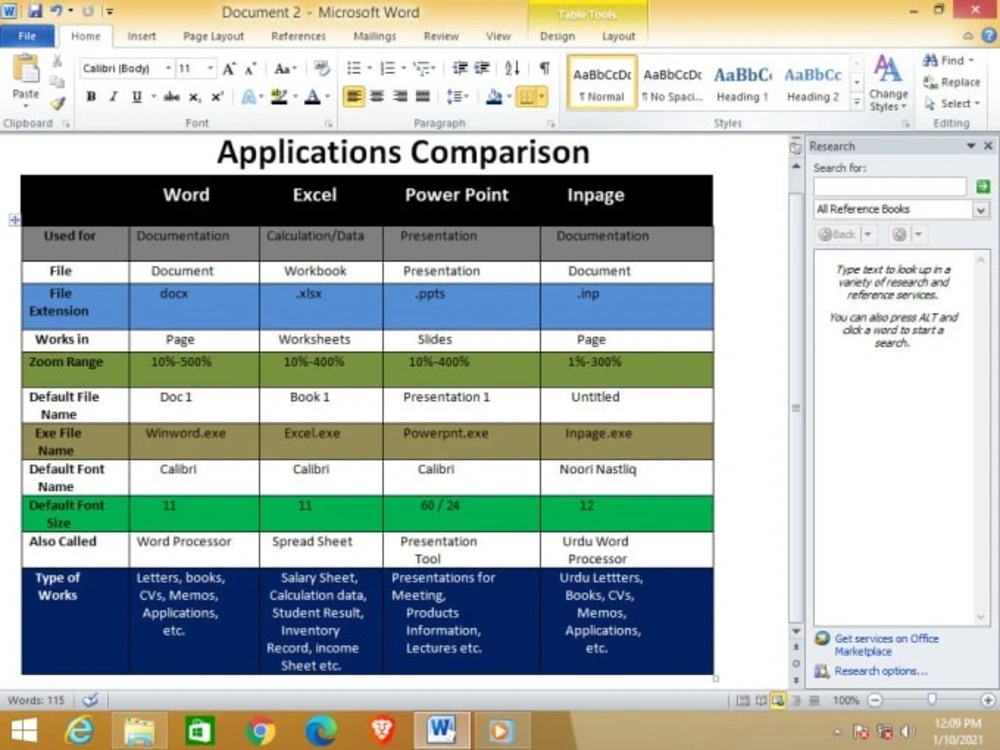Switch to Table Tools Design tab

pyautogui.click(x=557, y=36)
